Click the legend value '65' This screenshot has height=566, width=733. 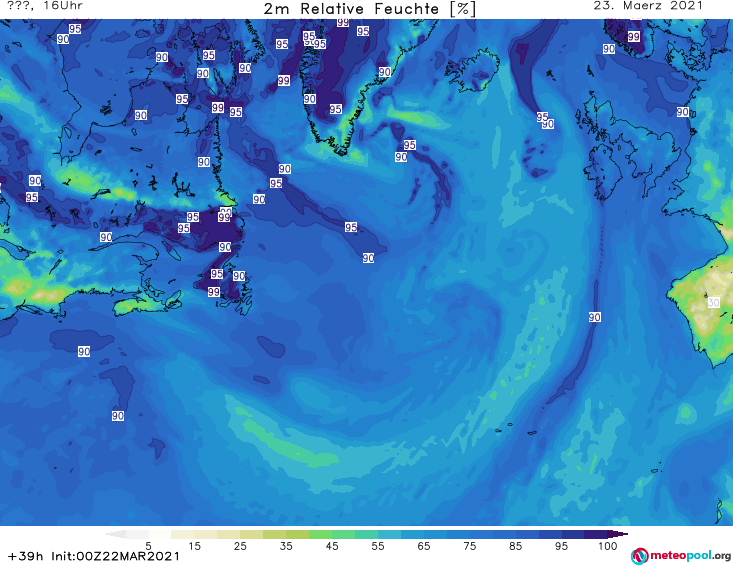(x=424, y=545)
